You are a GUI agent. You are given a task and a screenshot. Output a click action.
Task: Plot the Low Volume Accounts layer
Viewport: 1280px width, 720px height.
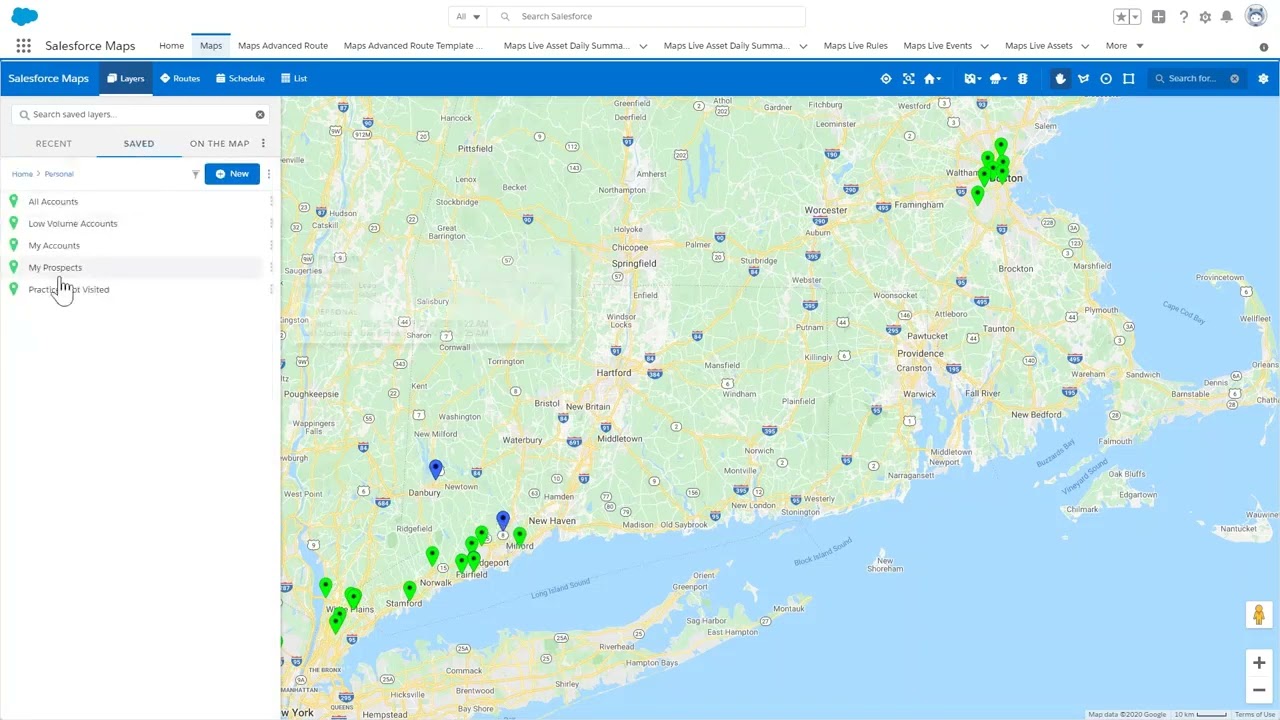[x=73, y=224]
